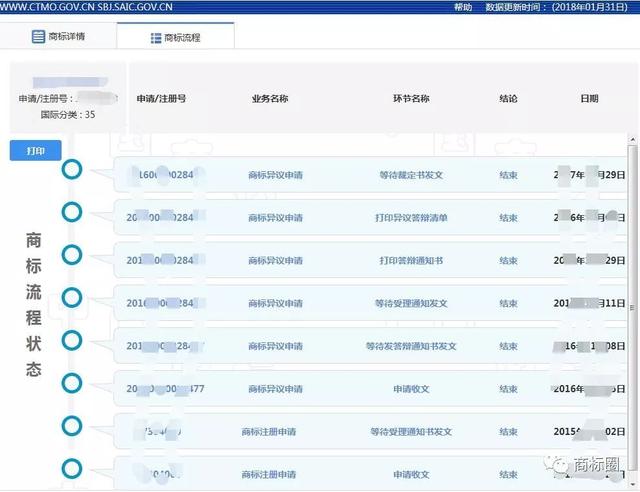
Task: Select the 等待裁定书发文 cell
Action: 411,175
